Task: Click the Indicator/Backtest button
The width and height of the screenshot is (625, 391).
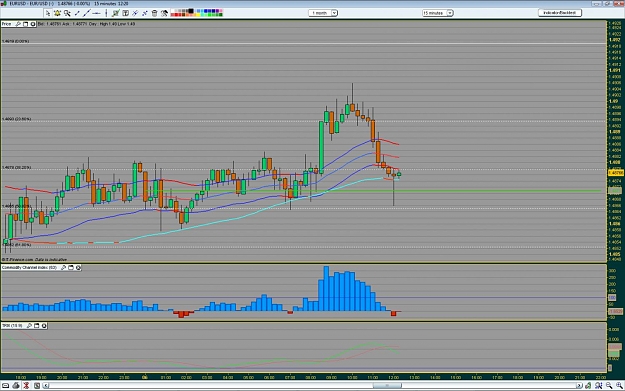Action: (560, 13)
